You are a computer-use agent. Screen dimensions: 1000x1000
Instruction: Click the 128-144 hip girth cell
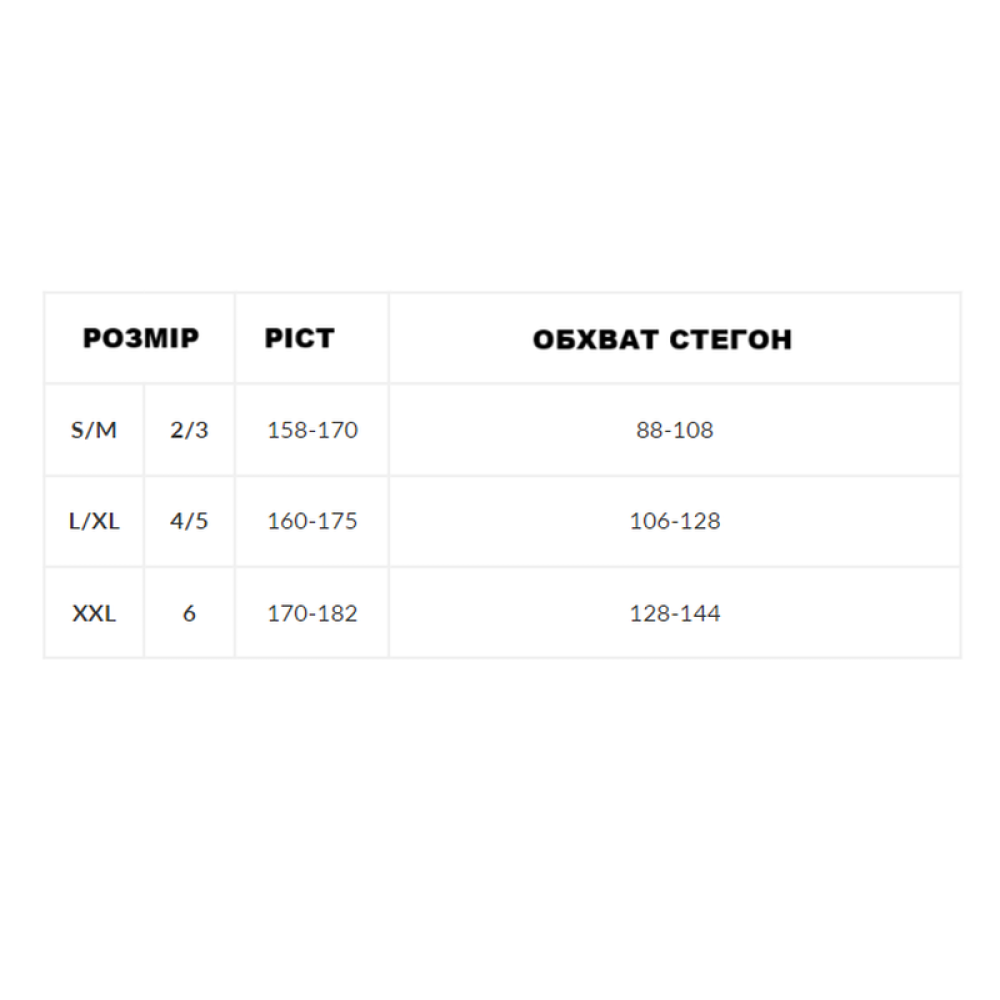[x=675, y=613]
